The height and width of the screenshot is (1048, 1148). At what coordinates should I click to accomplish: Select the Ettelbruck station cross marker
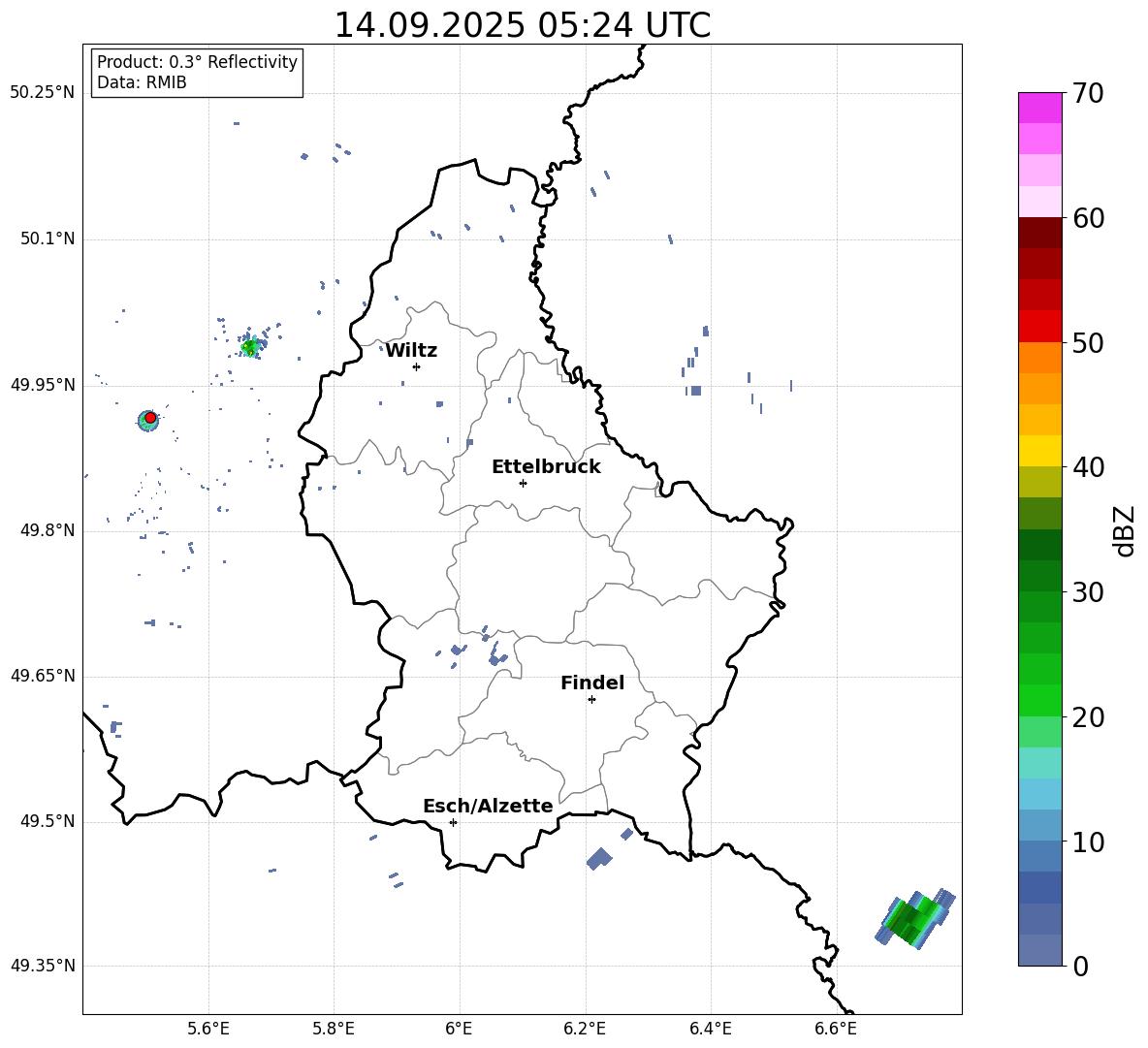pyautogui.click(x=523, y=483)
